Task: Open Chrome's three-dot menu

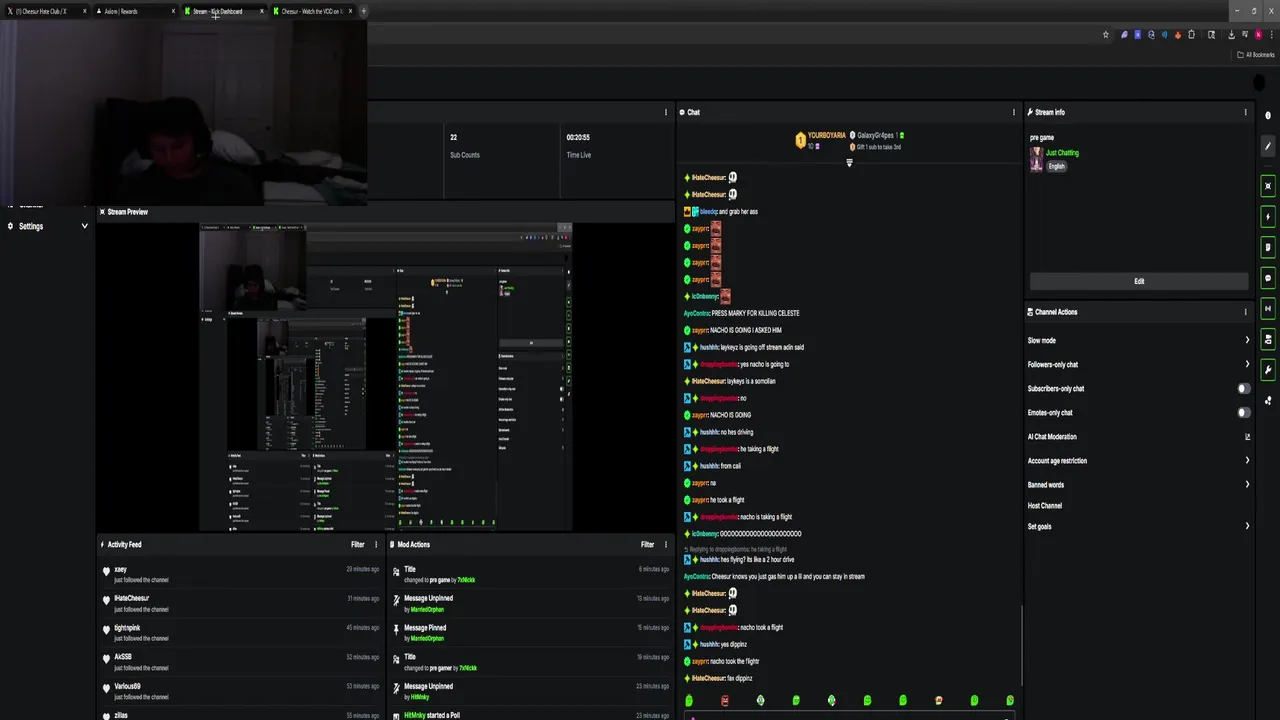Action: click(1271, 35)
